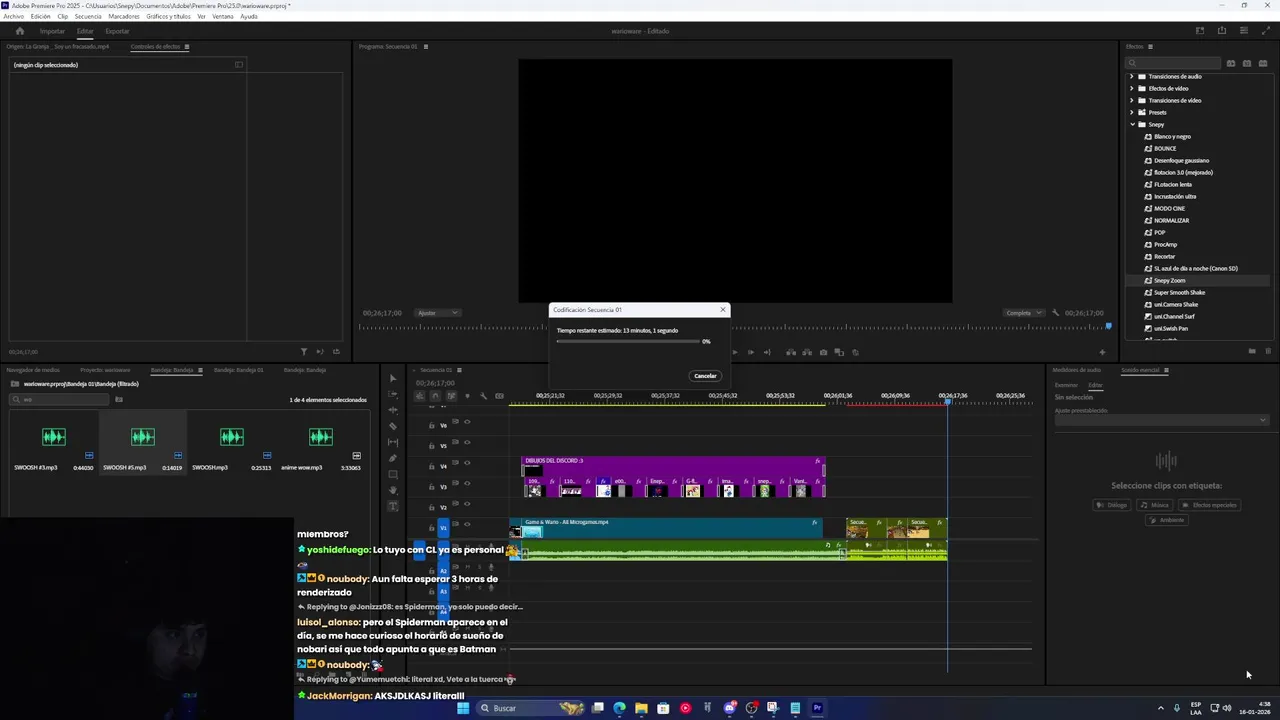Viewport: 1280px width, 720px height.
Task: Open the Navegador de medios tab
Action: click(x=33, y=370)
